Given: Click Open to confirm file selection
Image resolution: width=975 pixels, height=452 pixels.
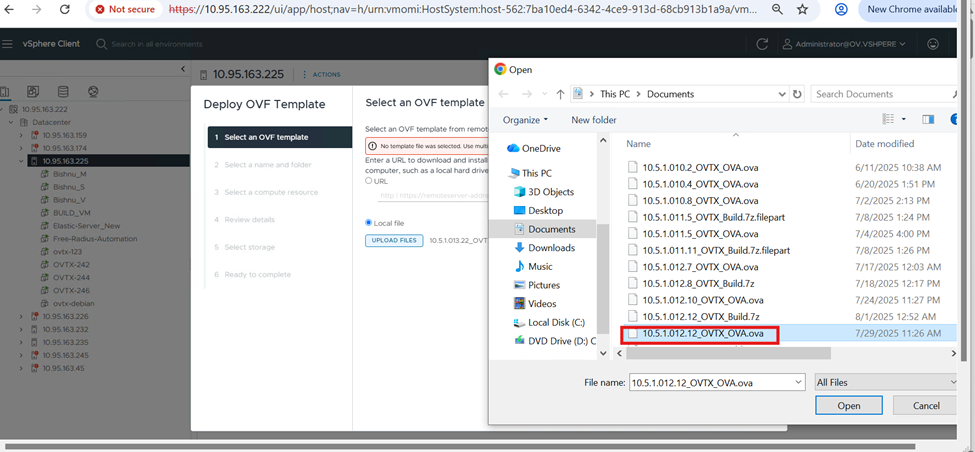Looking at the screenshot, I should pos(848,406).
